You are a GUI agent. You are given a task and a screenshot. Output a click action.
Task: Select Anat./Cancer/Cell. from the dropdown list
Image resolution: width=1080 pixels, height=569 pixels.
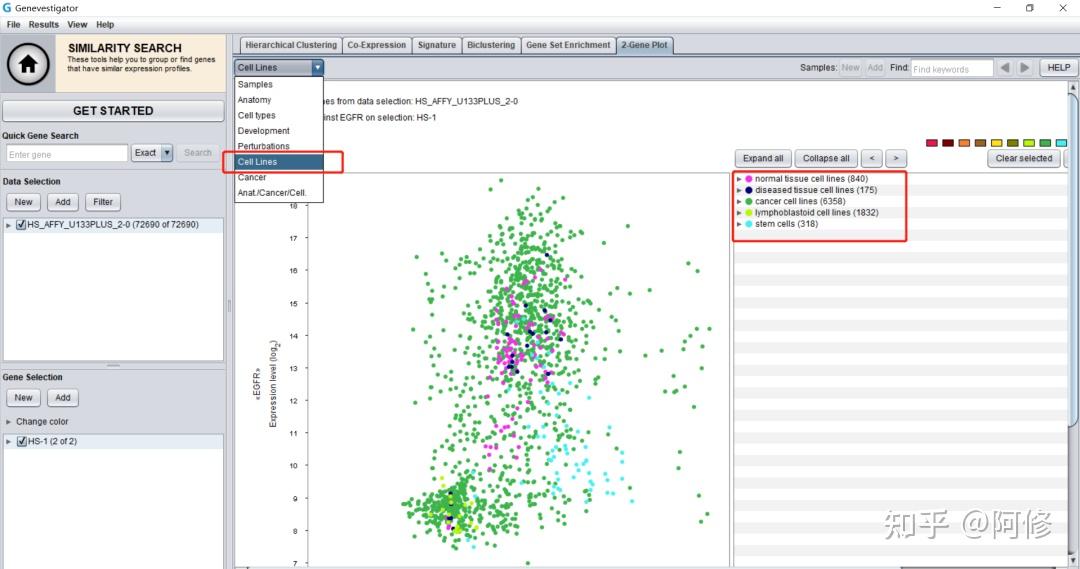(278, 193)
